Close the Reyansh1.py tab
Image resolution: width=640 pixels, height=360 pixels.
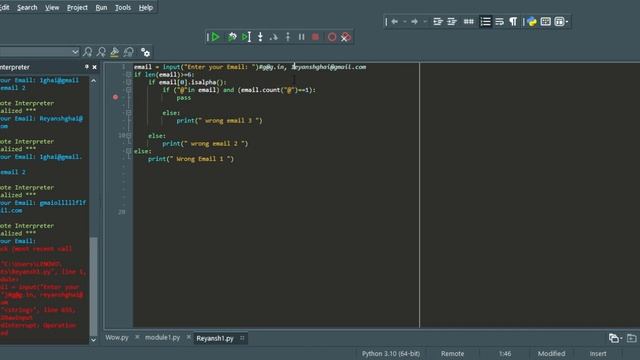point(242,338)
